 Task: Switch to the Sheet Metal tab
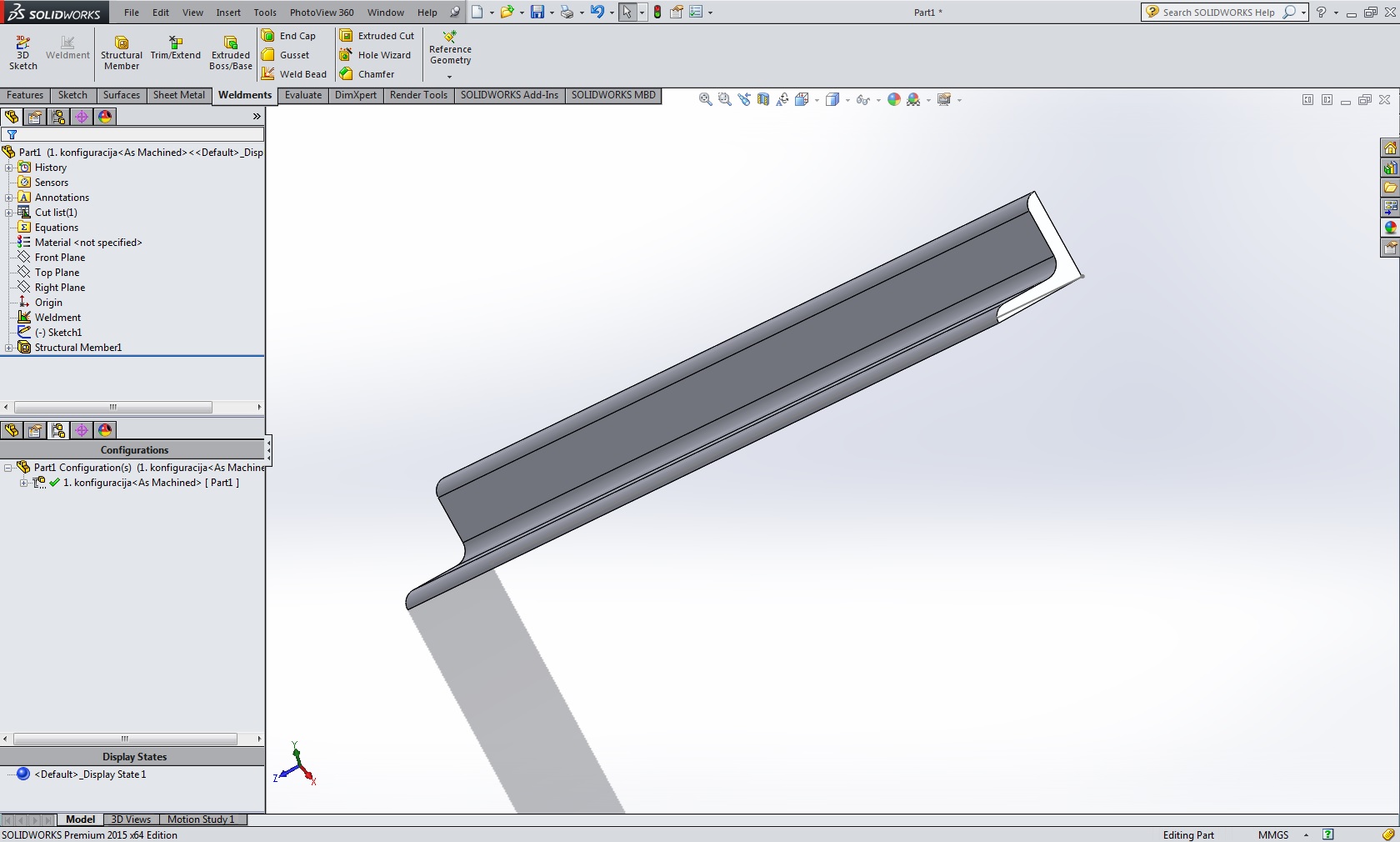click(x=178, y=95)
